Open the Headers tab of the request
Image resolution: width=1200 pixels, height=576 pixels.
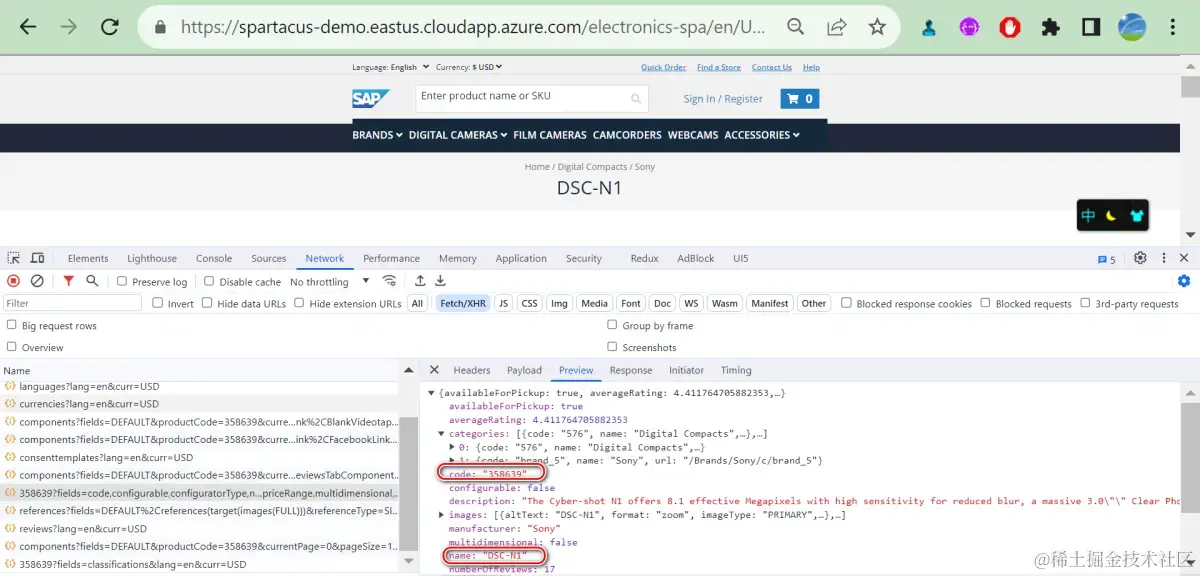pyautogui.click(x=472, y=370)
